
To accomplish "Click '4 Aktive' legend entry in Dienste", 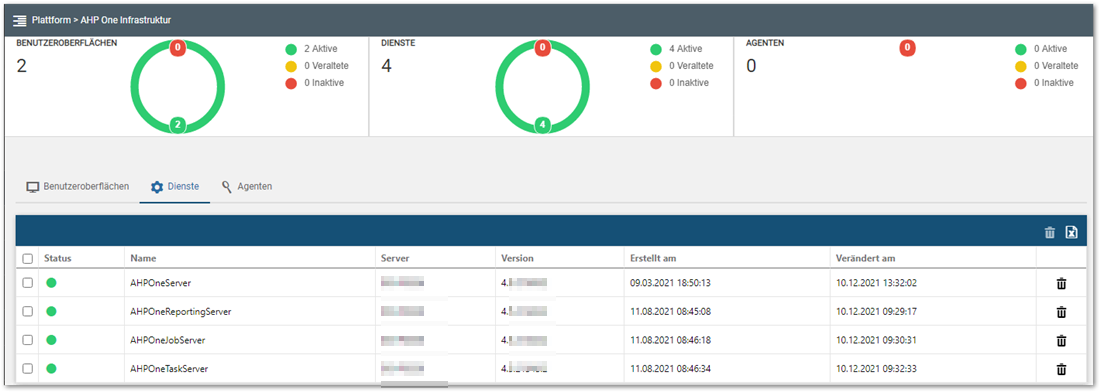I will click(676, 49).
